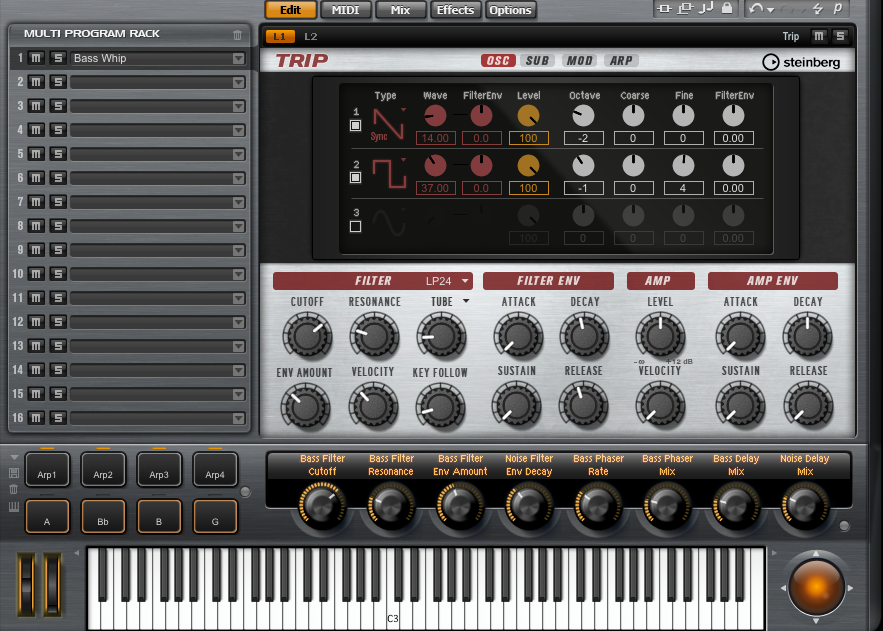This screenshot has height=631, width=883.
Task: Click the keyboard icon beside trigger pads
Action: tap(14, 507)
